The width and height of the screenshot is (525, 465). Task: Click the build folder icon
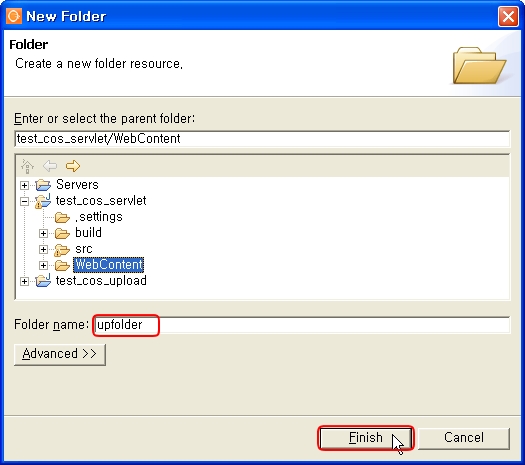click(x=62, y=233)
